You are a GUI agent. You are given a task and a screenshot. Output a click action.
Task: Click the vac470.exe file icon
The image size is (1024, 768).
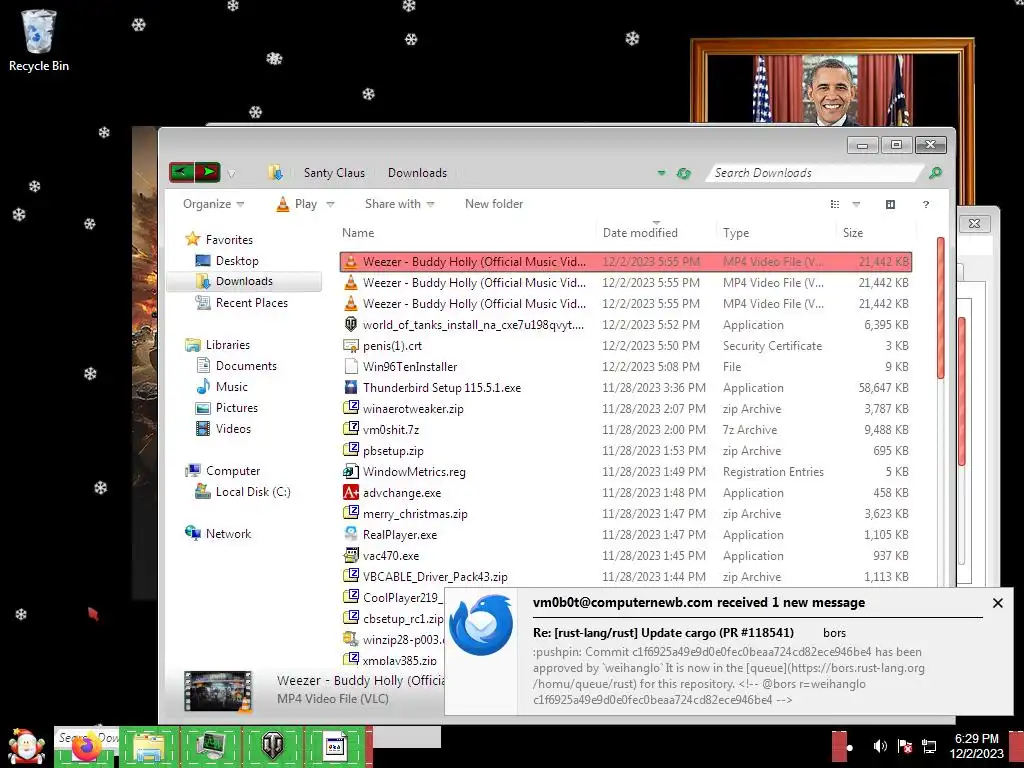point(351,556)
